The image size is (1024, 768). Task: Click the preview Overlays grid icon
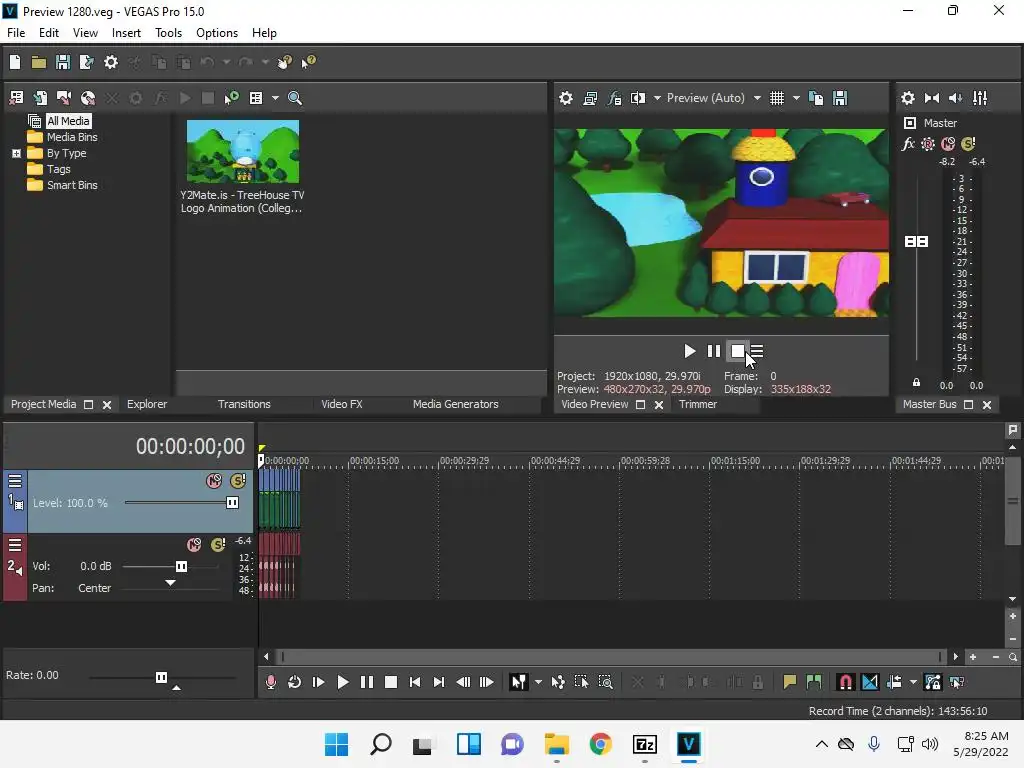point(776,98)
